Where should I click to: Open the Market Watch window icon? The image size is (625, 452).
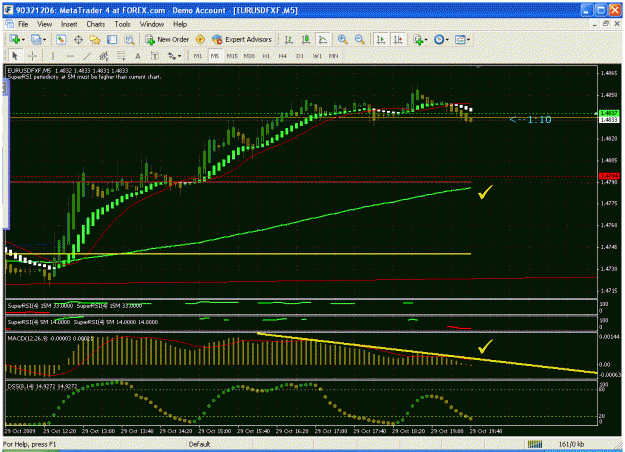click(61, 39)
